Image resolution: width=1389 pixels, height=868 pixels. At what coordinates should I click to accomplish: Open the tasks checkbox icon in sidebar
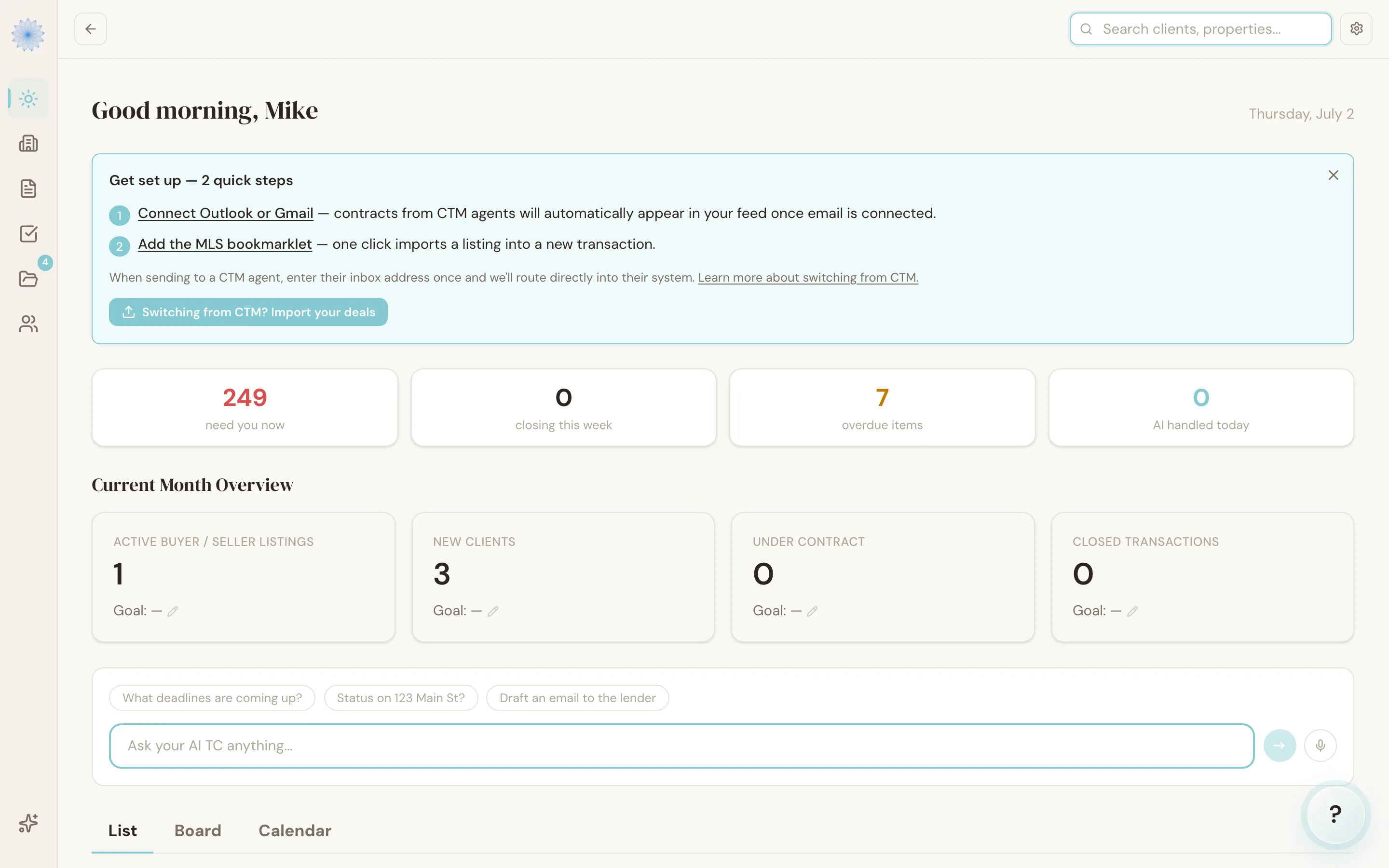28,234
